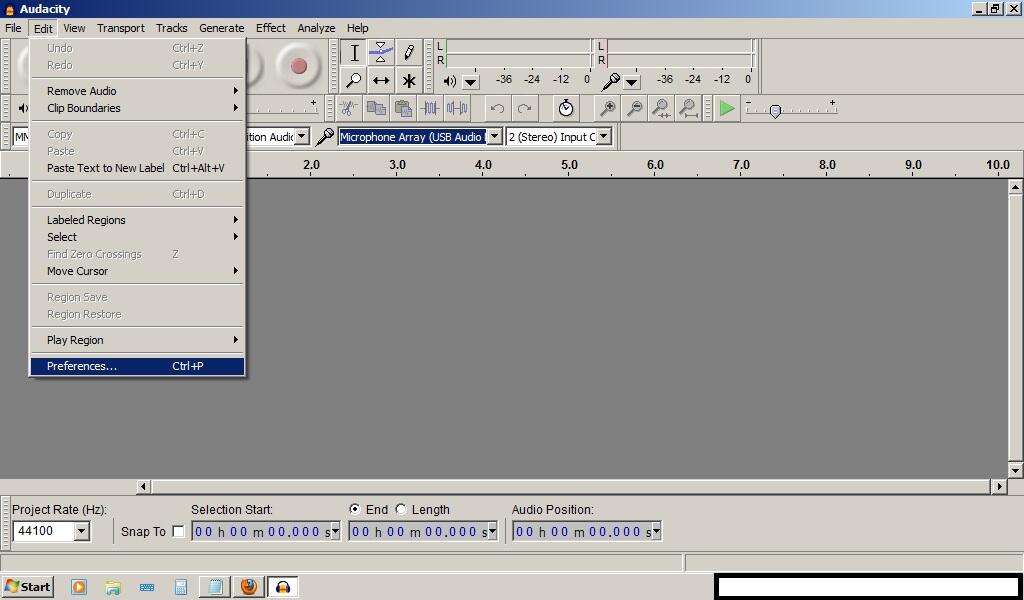
Task: Open the Clip Boundaries submenu
Action: click(x=137, y=108)
